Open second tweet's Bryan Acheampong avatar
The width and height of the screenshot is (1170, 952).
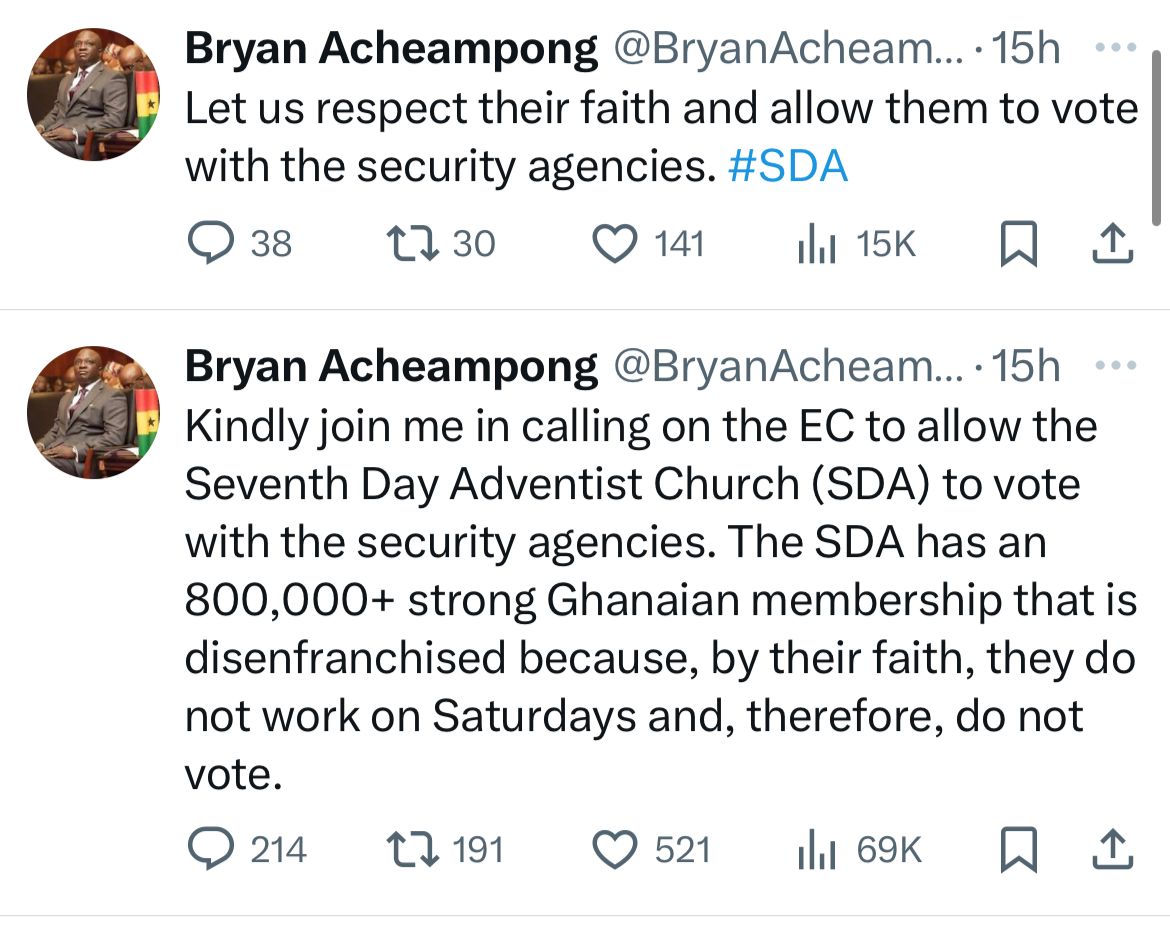[93, 411]
